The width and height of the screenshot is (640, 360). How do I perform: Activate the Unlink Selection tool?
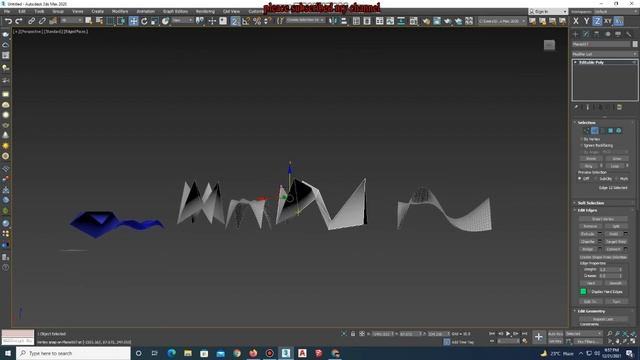pyautogui.click(x=42, y=21)
